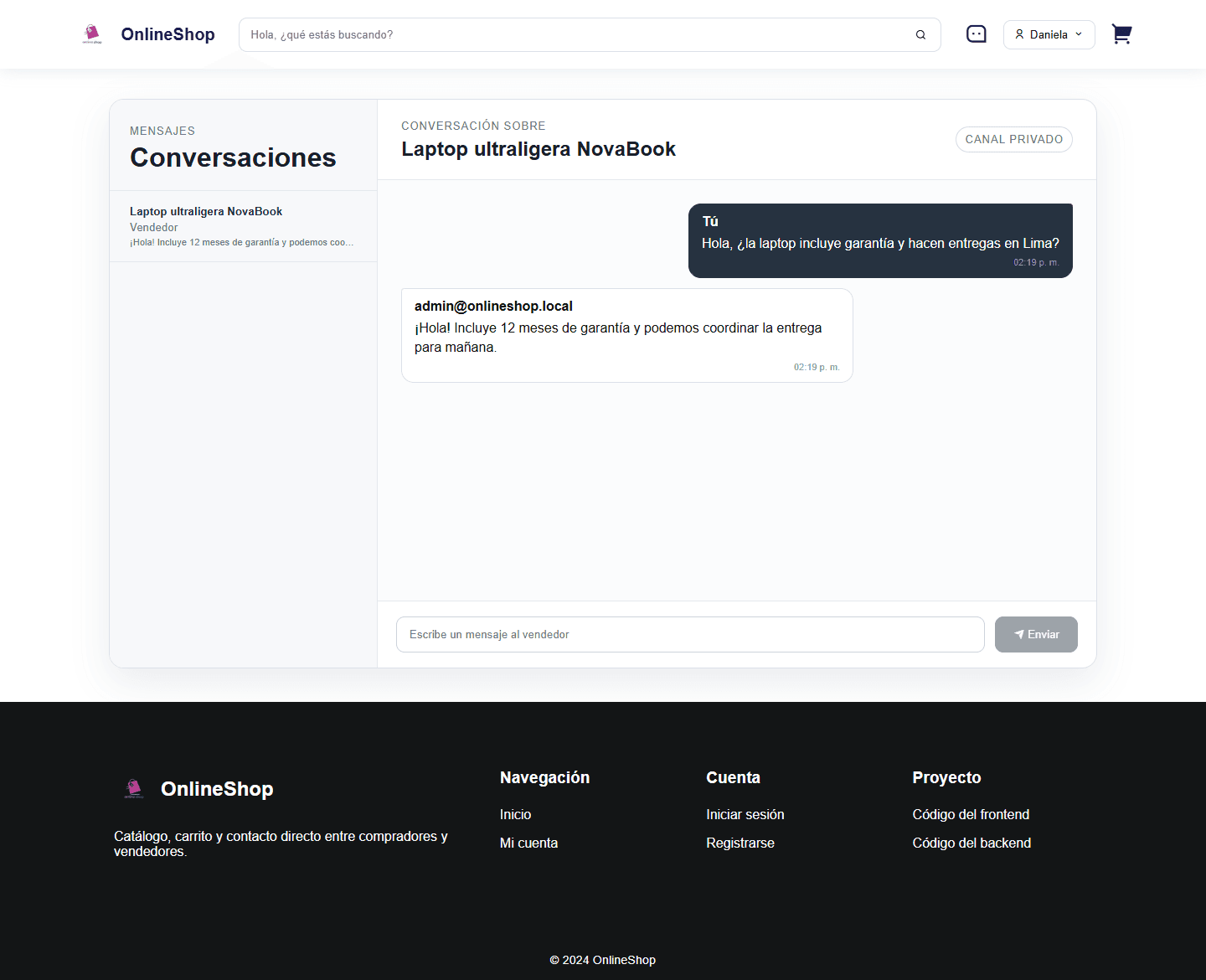Focus the message to seller input
The image size is (1206, 980).
tap(690, 634)
